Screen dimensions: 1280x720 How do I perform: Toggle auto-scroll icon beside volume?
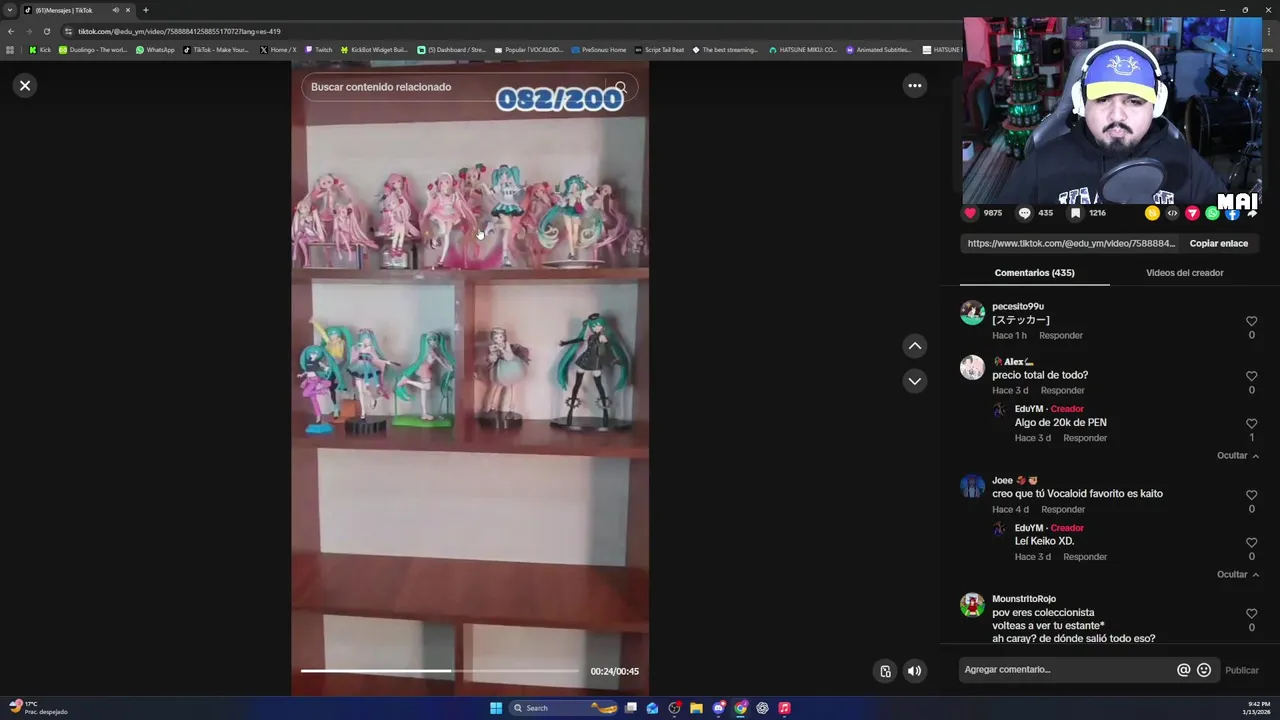(x=885, y=671)
